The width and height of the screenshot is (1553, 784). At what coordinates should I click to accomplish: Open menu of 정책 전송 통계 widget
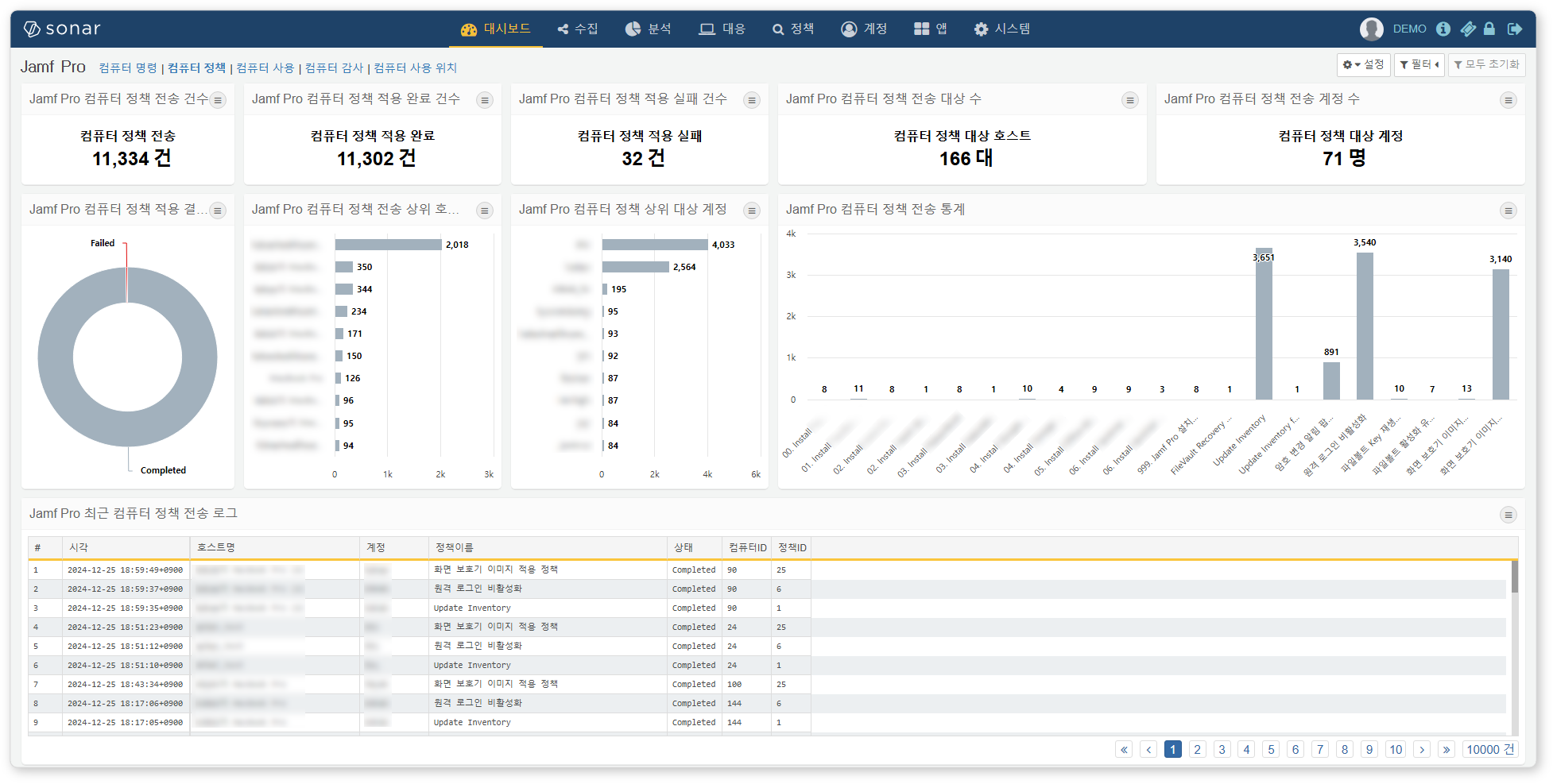1508,210
